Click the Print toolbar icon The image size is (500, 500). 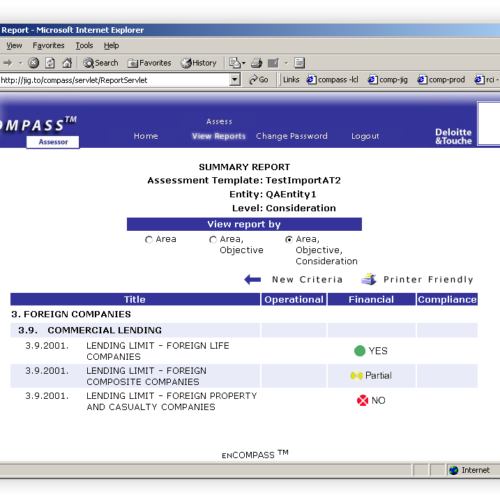point(257,63)
